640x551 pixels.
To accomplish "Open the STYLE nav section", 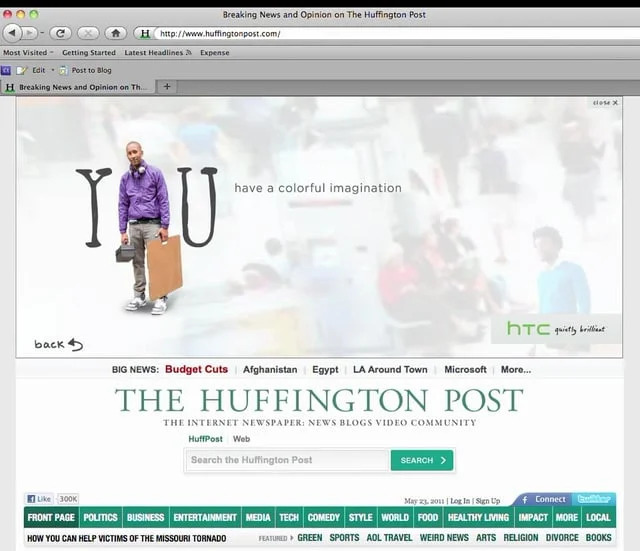I will pos(360,518).
